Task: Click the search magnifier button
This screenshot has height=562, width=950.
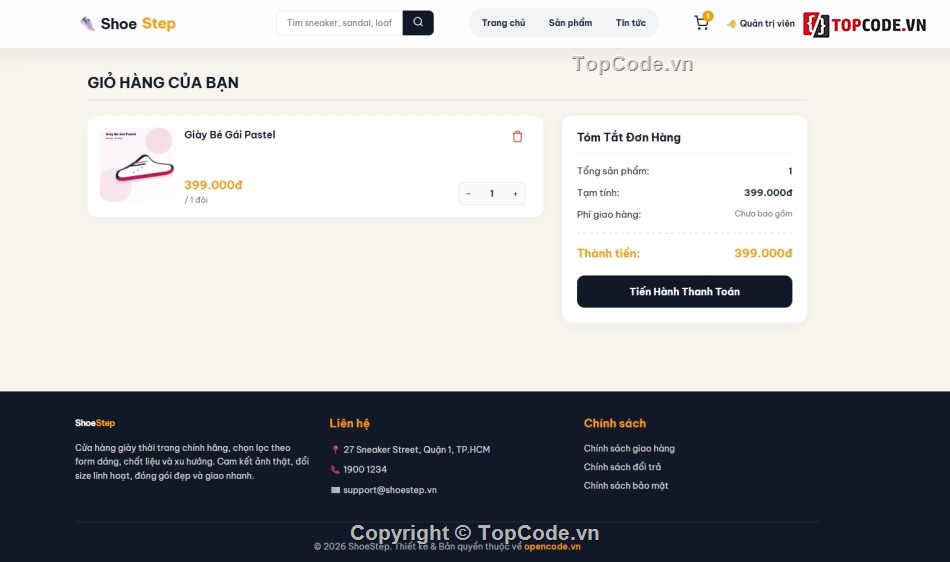Action: pyautogui.click(x=418, y=22)
